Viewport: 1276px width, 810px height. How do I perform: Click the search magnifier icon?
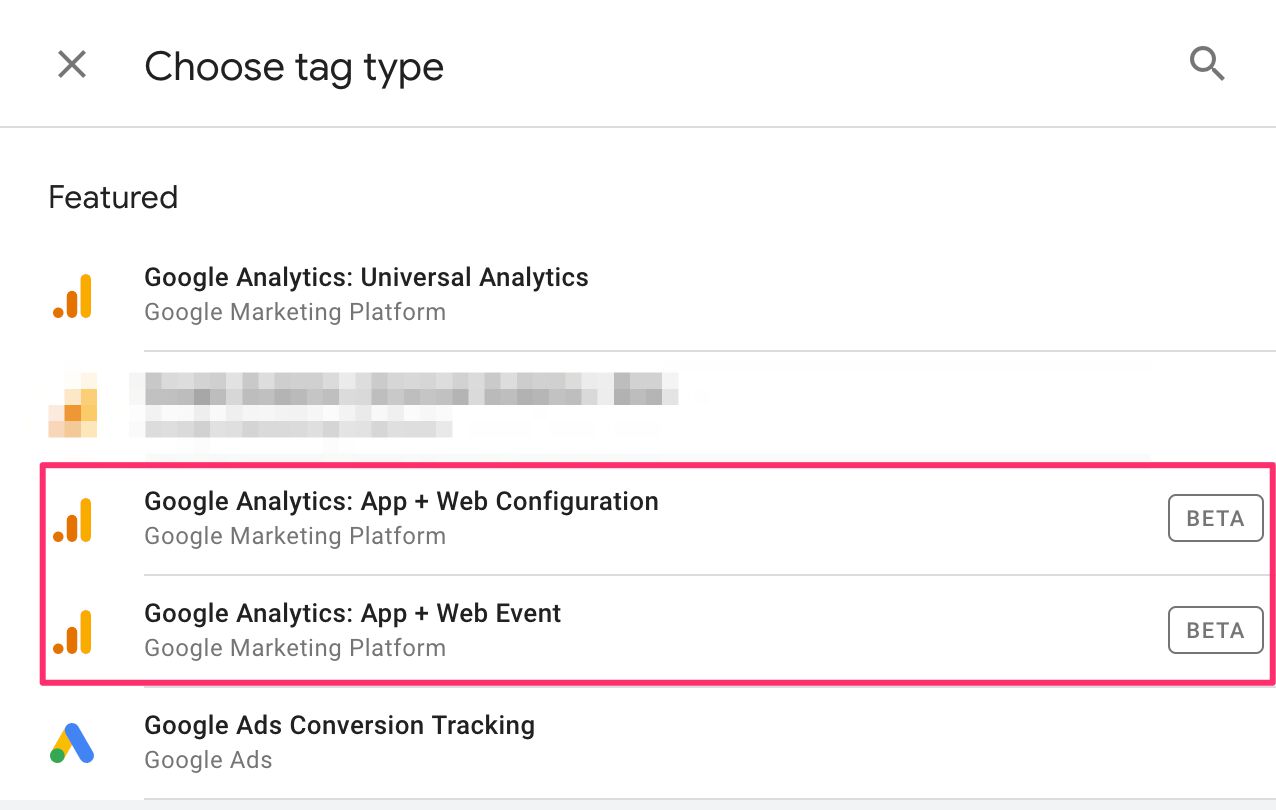pos(1207,65)
